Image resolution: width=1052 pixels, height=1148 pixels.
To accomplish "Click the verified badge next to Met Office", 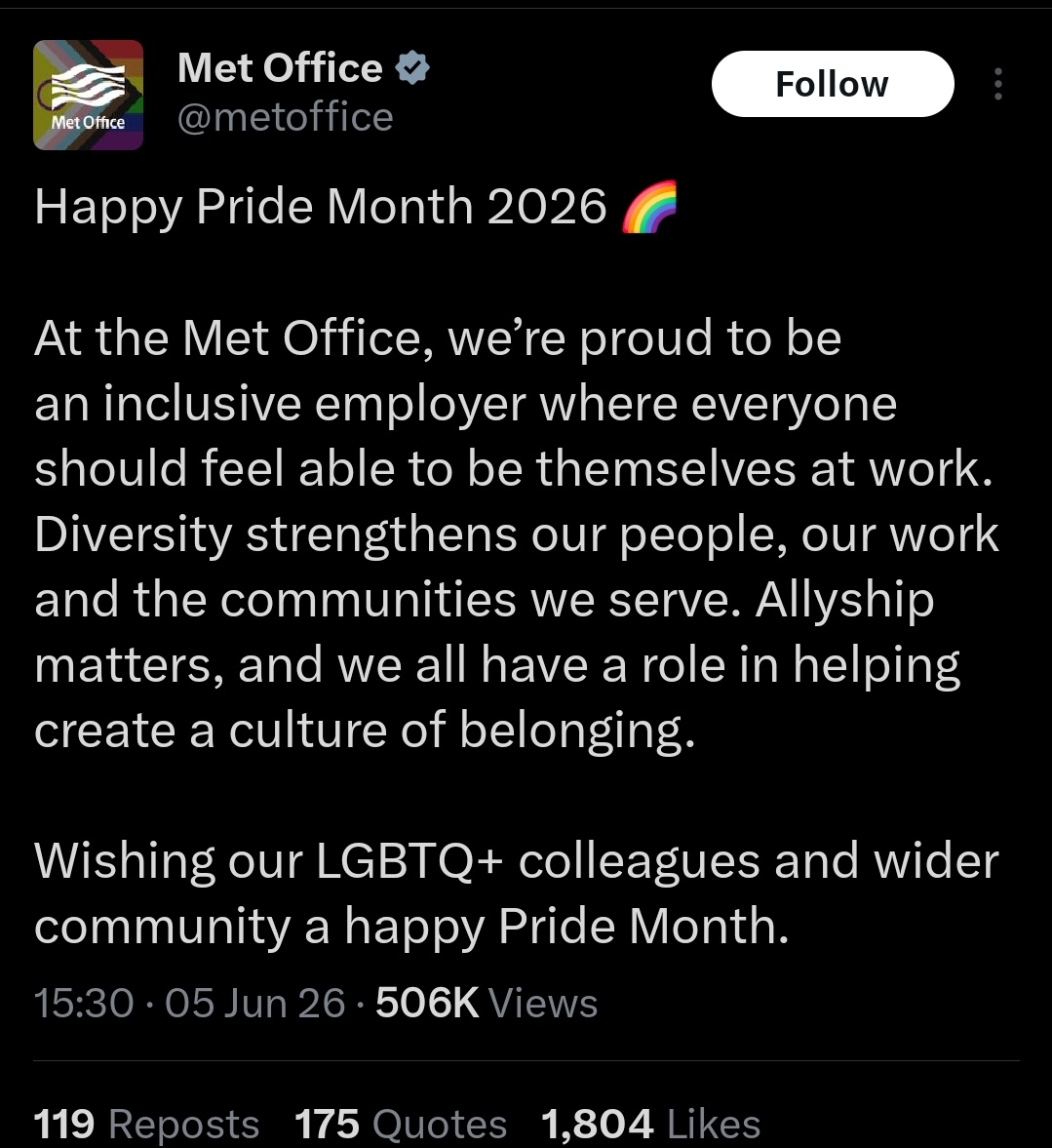I will (412, 68).
